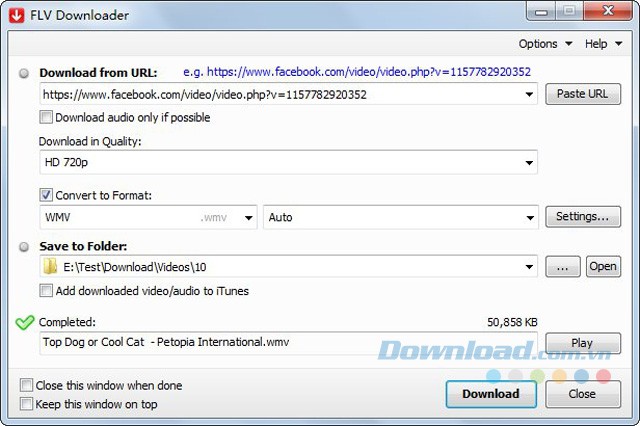Start the download with the Download button
This screenshot has width=640, height=426.
(x=491, y=394)
